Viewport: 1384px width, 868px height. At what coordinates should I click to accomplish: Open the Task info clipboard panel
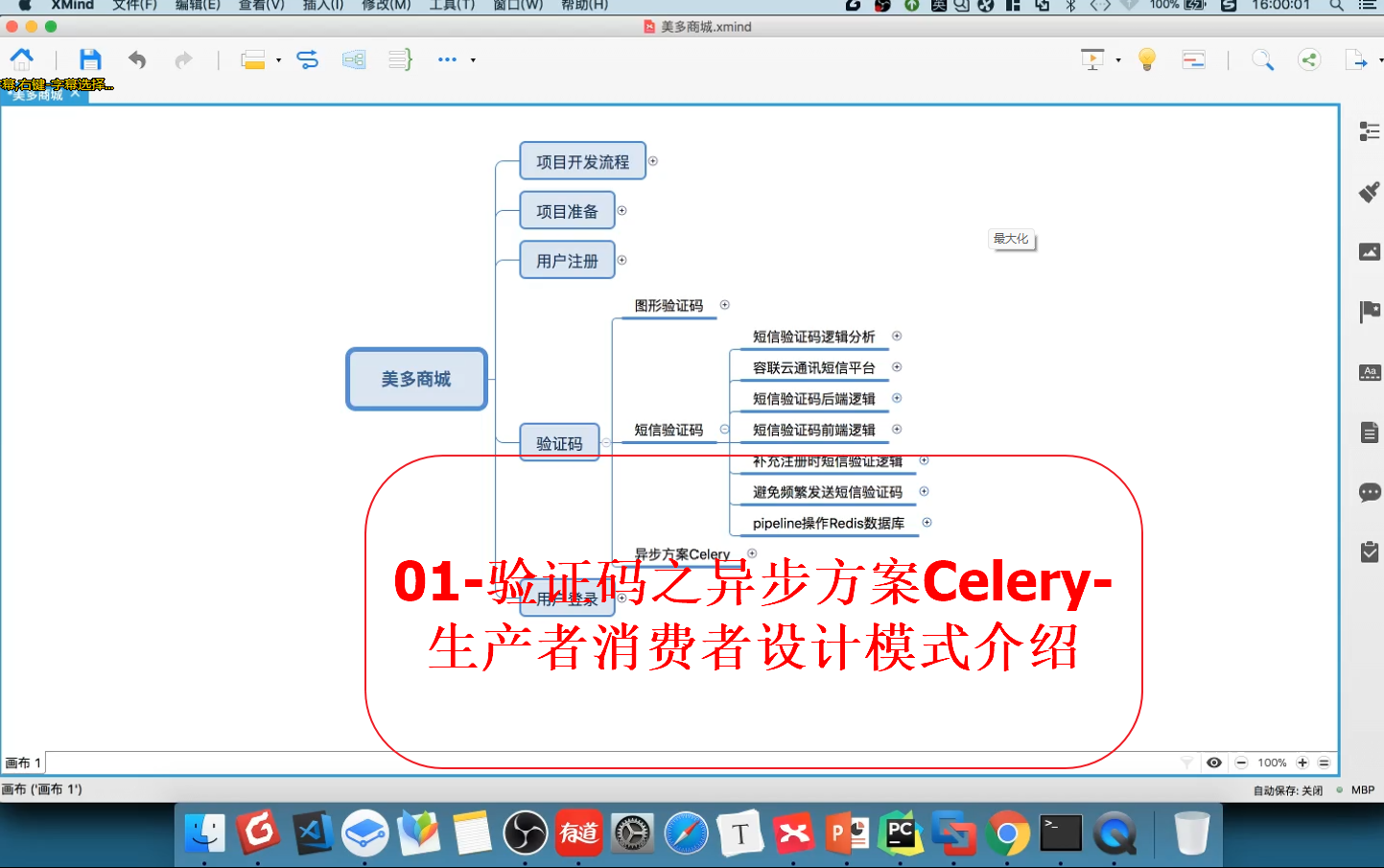[1370, 552]
